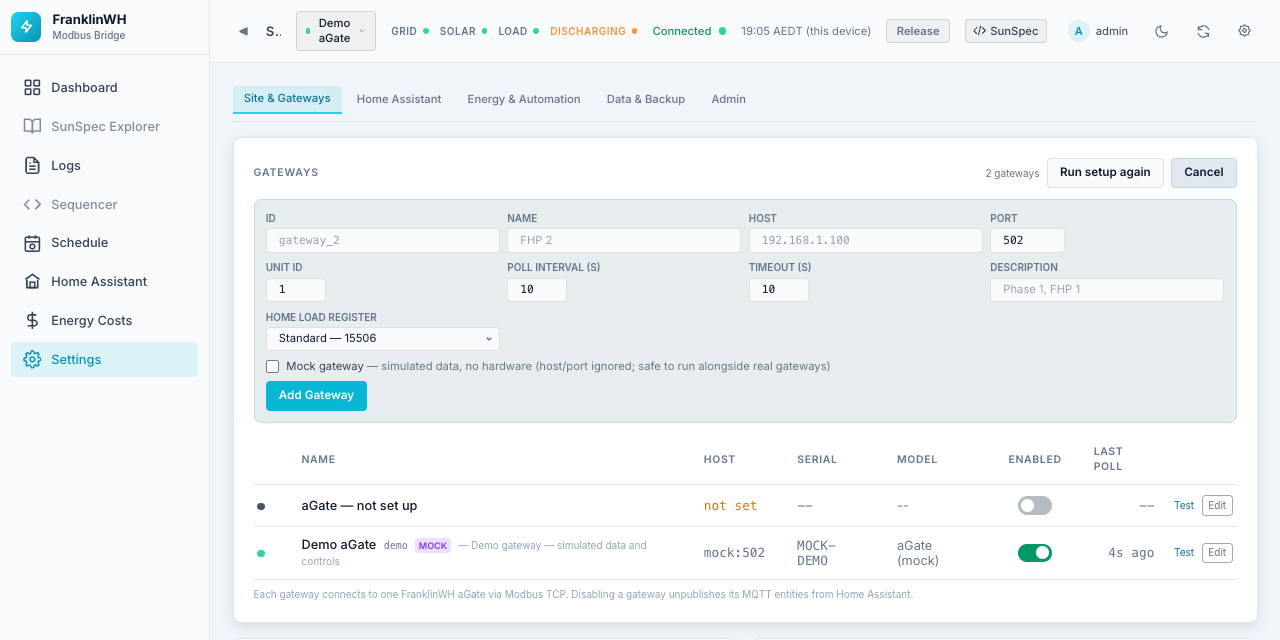Image resolution: width=1280 pixels, height=640 pixels.
Task: Click the SunSpec button in header
Action: click(x=1006, y=31)
